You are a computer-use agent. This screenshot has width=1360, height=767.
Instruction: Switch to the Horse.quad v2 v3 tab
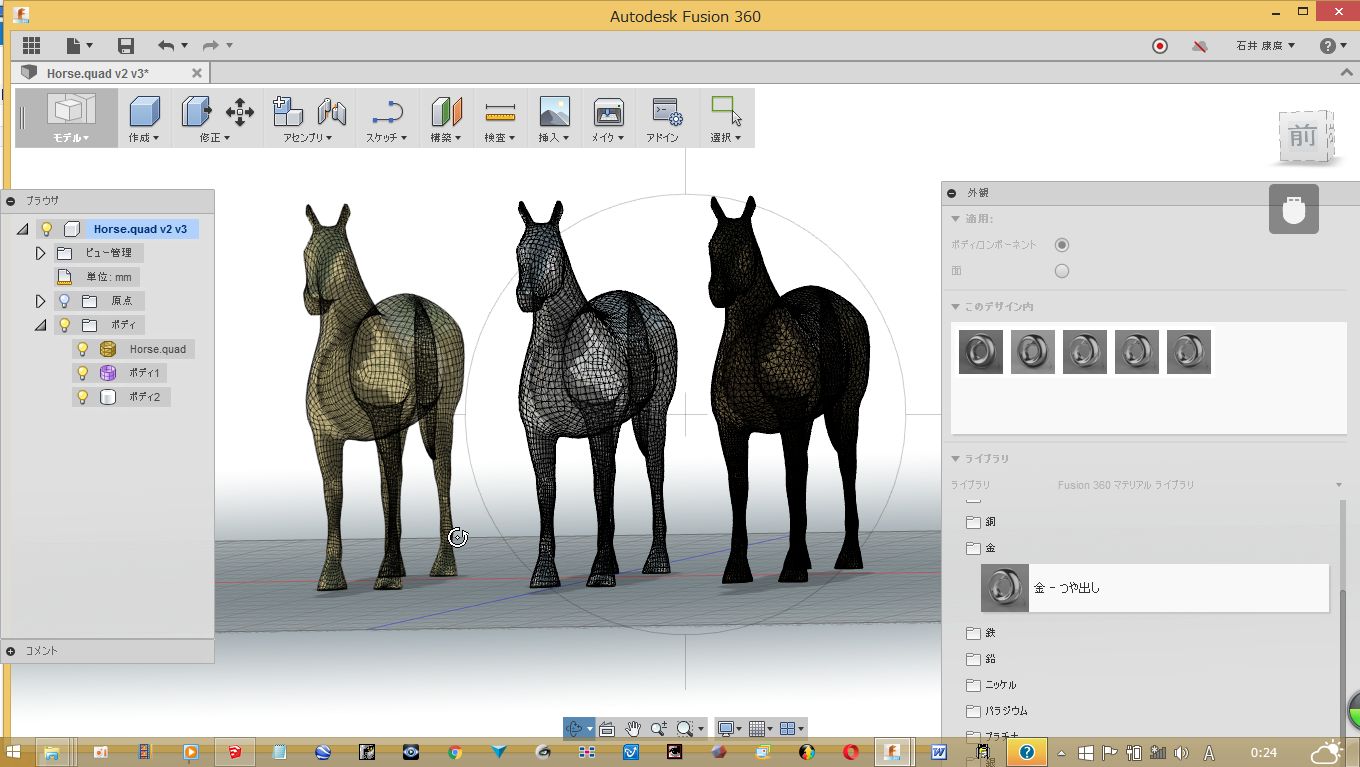click(x=97, y=73)
